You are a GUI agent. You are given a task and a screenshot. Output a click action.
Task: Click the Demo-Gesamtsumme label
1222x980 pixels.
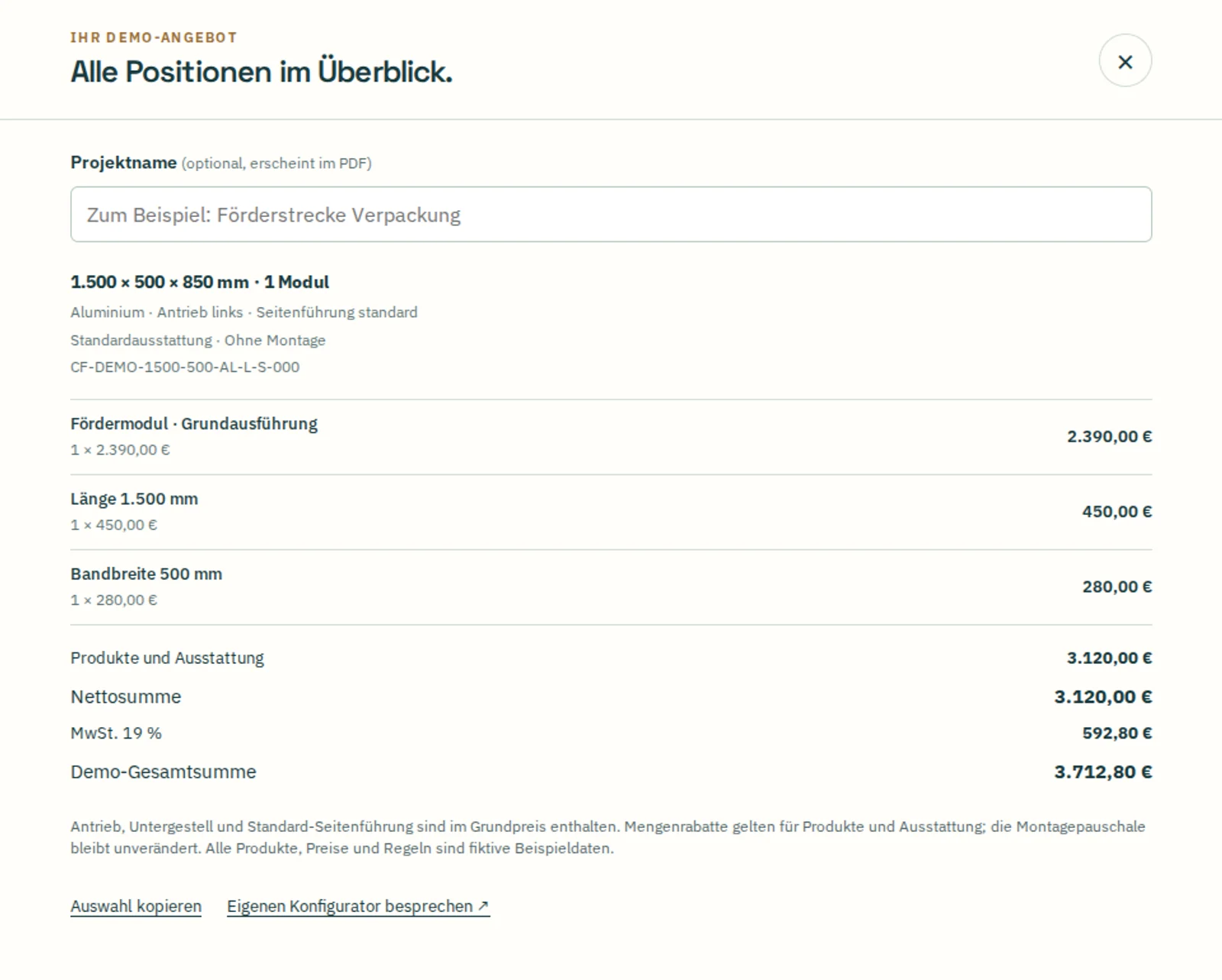[163, 772]
